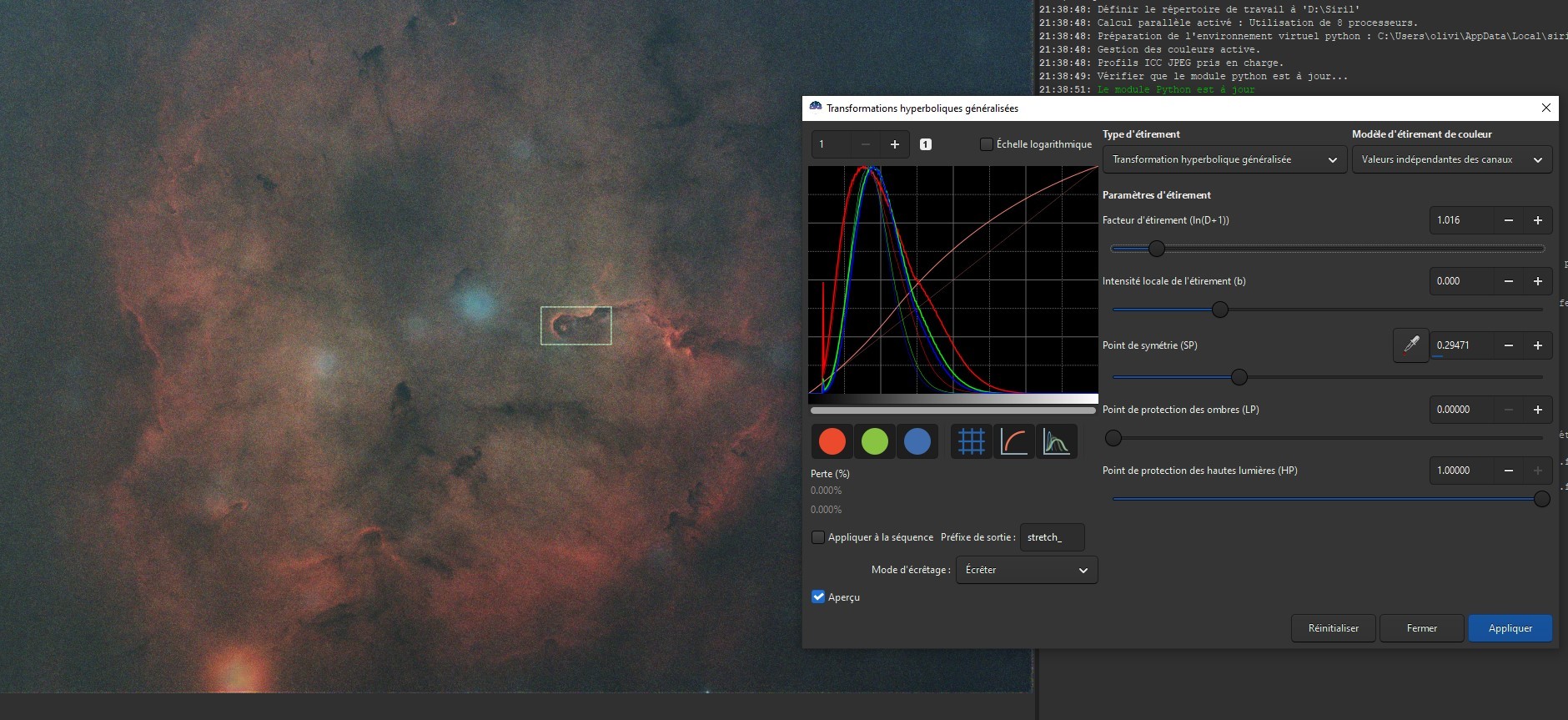Image resolution: width=1568 pixels, height=720 pixels.
Task: Expand the Mode d'écrêtage dropdown
Action: (1026, 570)
